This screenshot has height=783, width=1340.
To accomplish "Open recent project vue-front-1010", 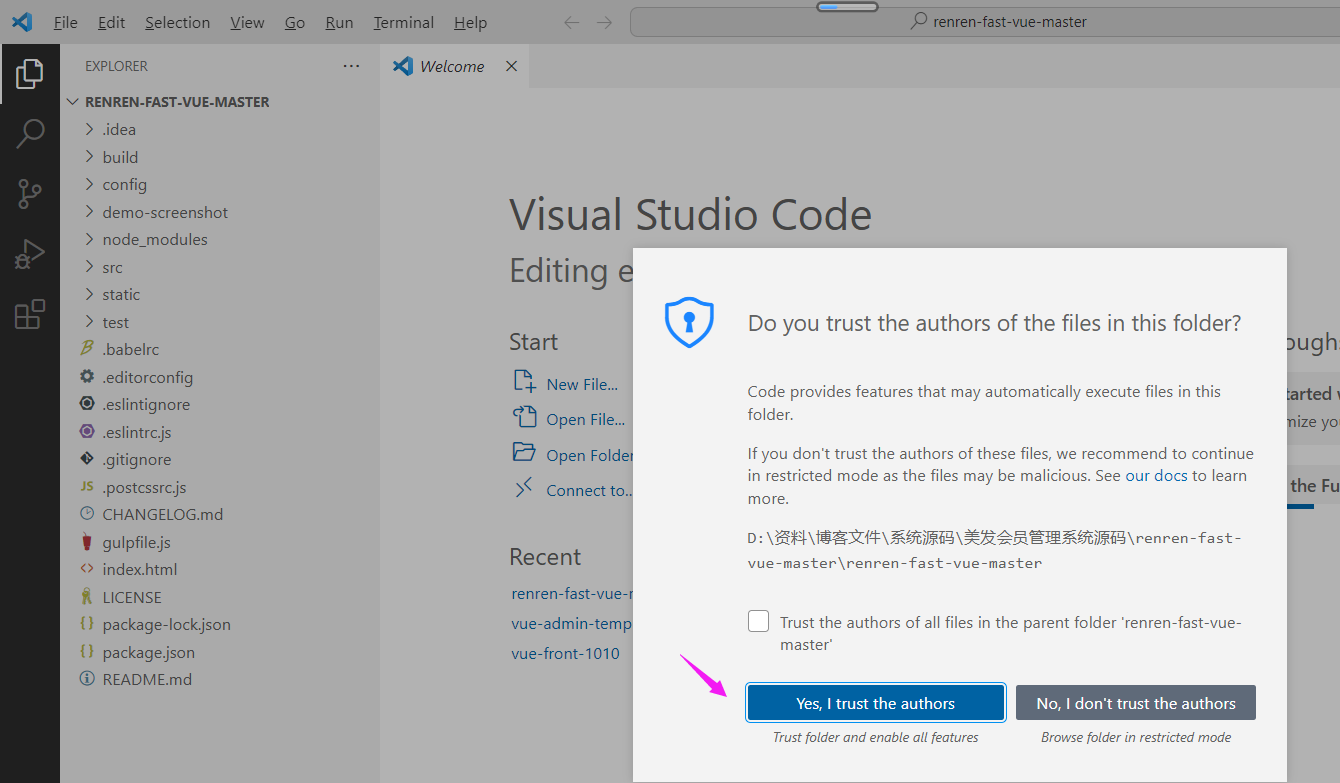I will (565, 654).
